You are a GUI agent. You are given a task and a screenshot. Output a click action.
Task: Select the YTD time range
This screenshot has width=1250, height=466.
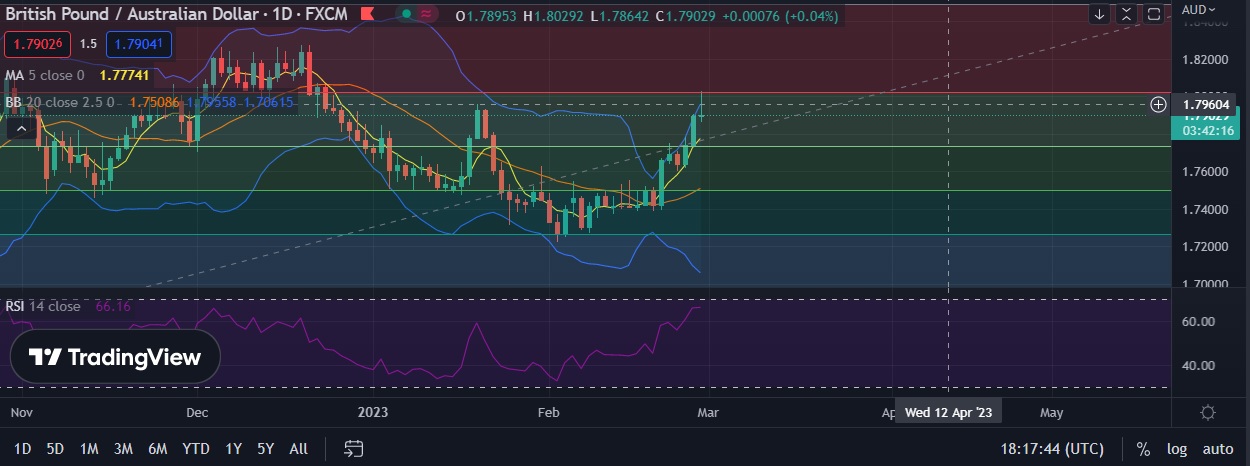tap(195, 449)
